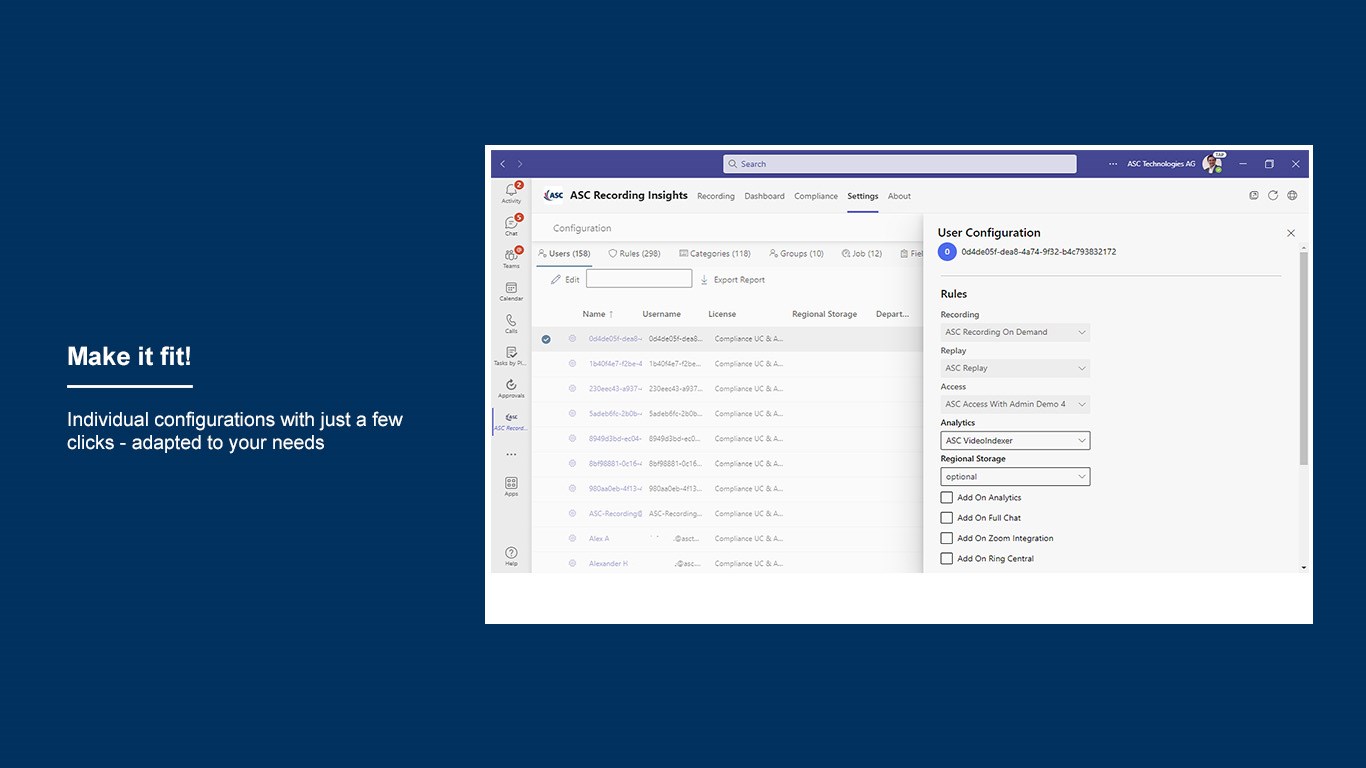The height and width of the screenshot is (768, 1366).
Task: Click the Username column header
Action: tap(661, 314)
